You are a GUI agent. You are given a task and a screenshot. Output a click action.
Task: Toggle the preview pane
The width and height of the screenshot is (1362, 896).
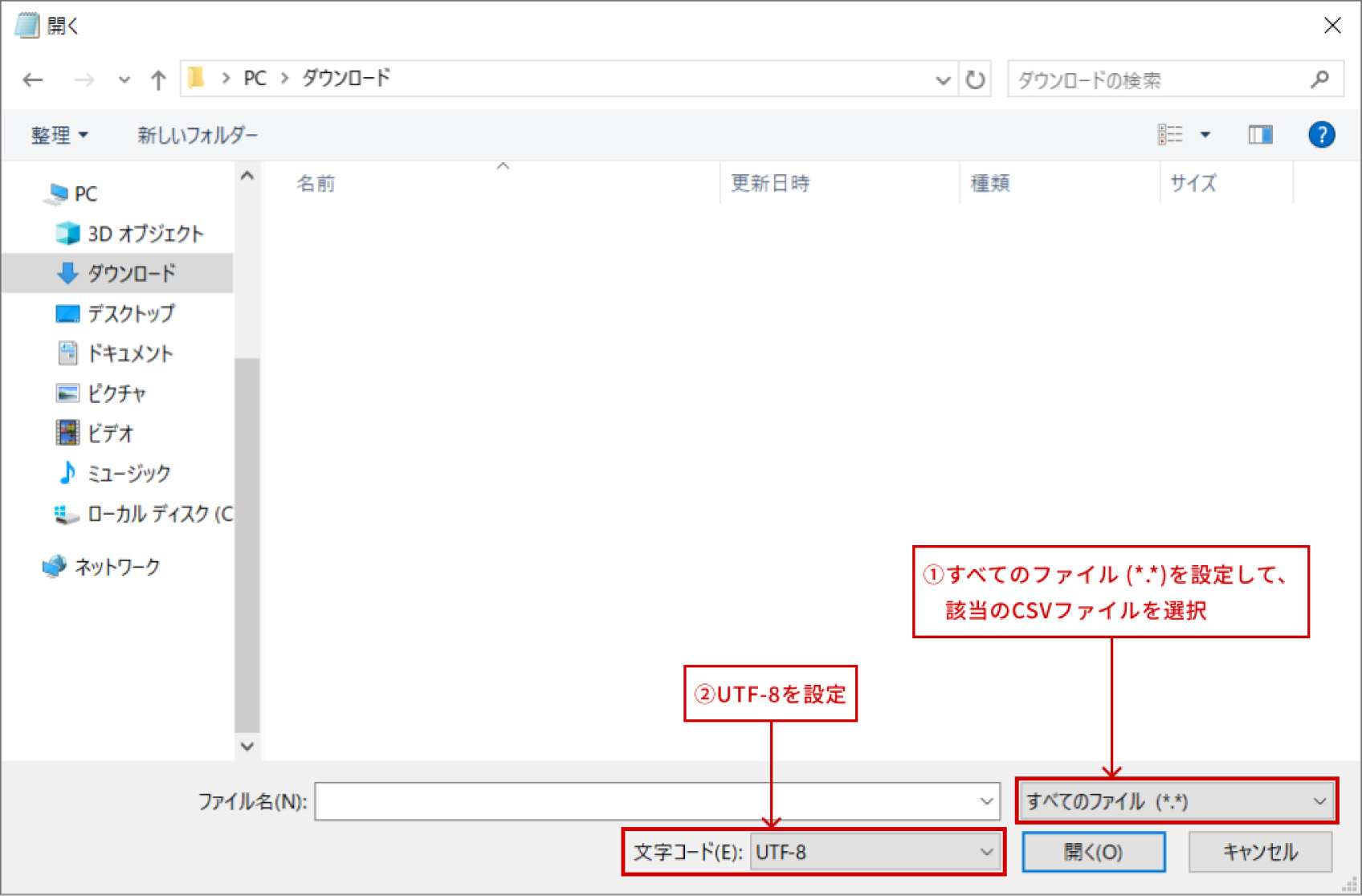pyautogui.click(x=1260, y=134)
